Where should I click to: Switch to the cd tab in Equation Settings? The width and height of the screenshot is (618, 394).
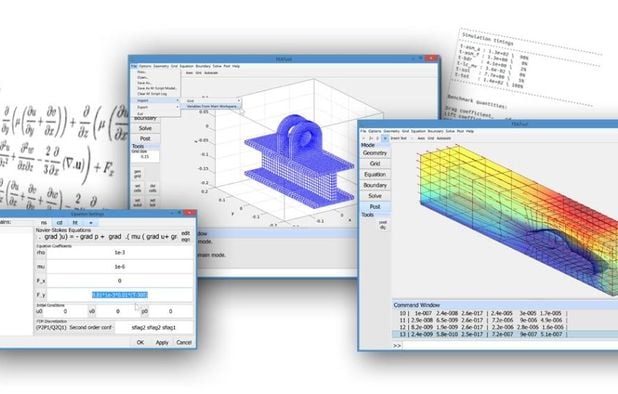(x=60, y=223)
